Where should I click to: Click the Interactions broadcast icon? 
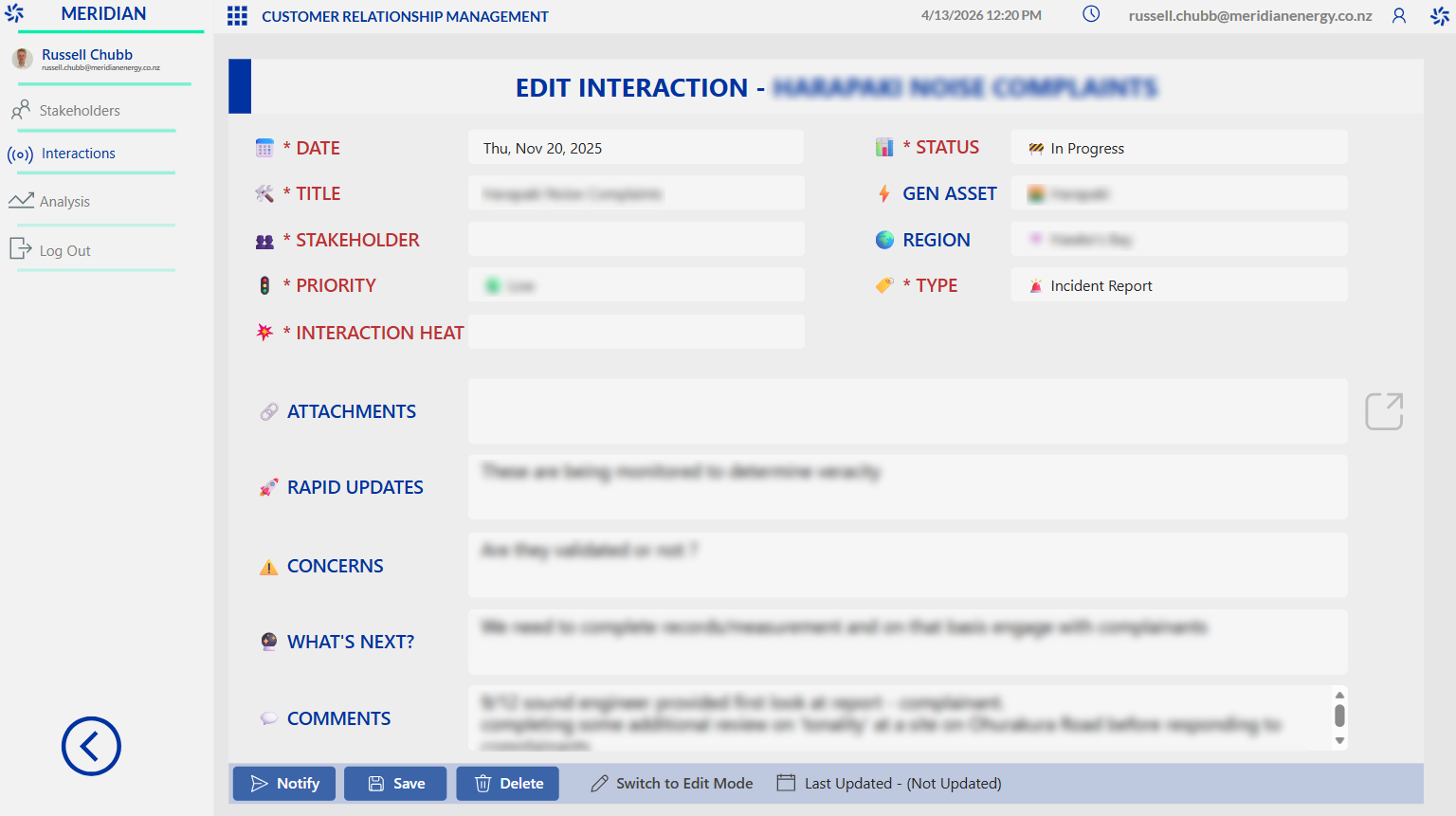20,154
